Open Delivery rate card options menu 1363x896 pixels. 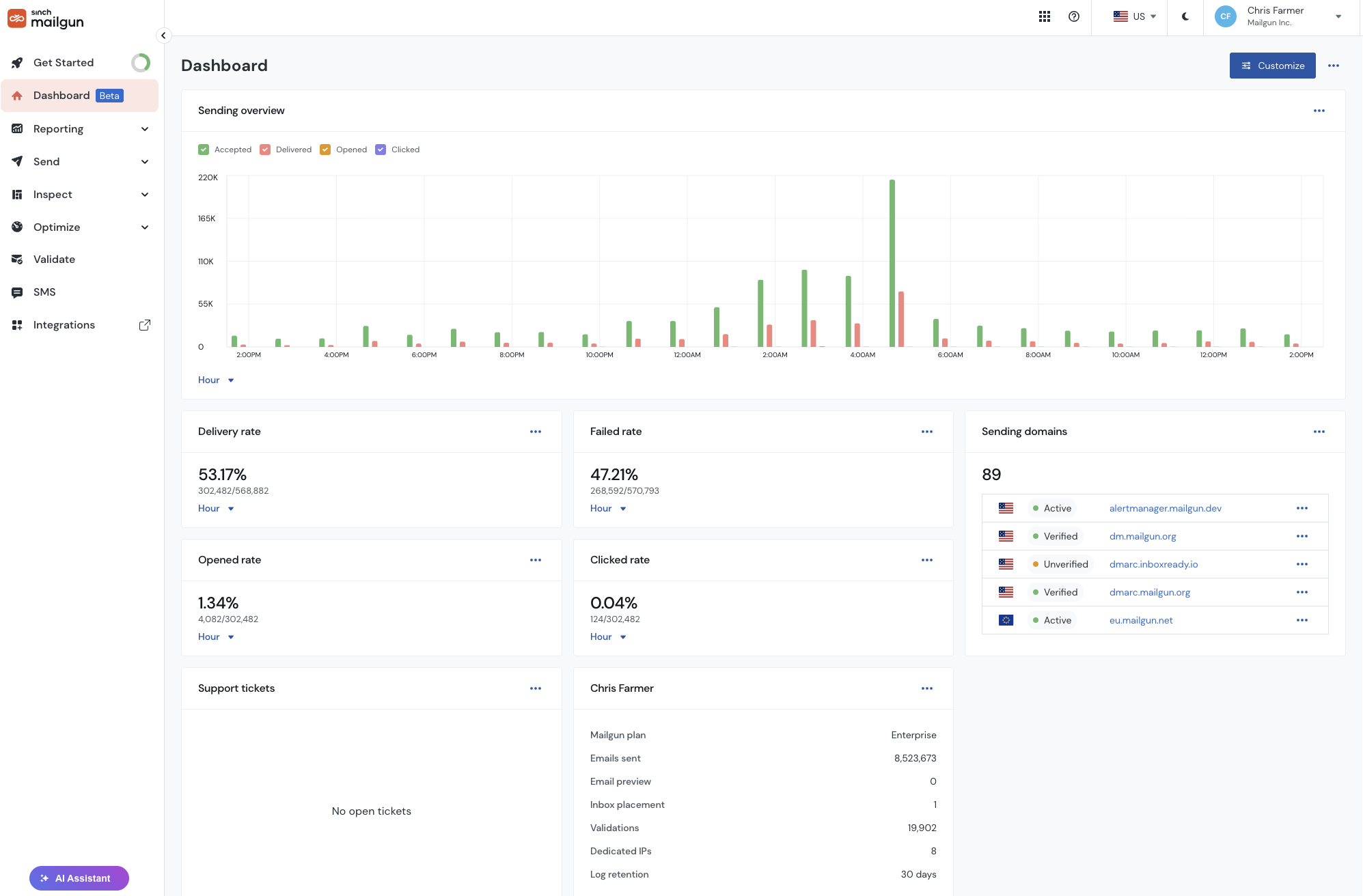[535, 432]
